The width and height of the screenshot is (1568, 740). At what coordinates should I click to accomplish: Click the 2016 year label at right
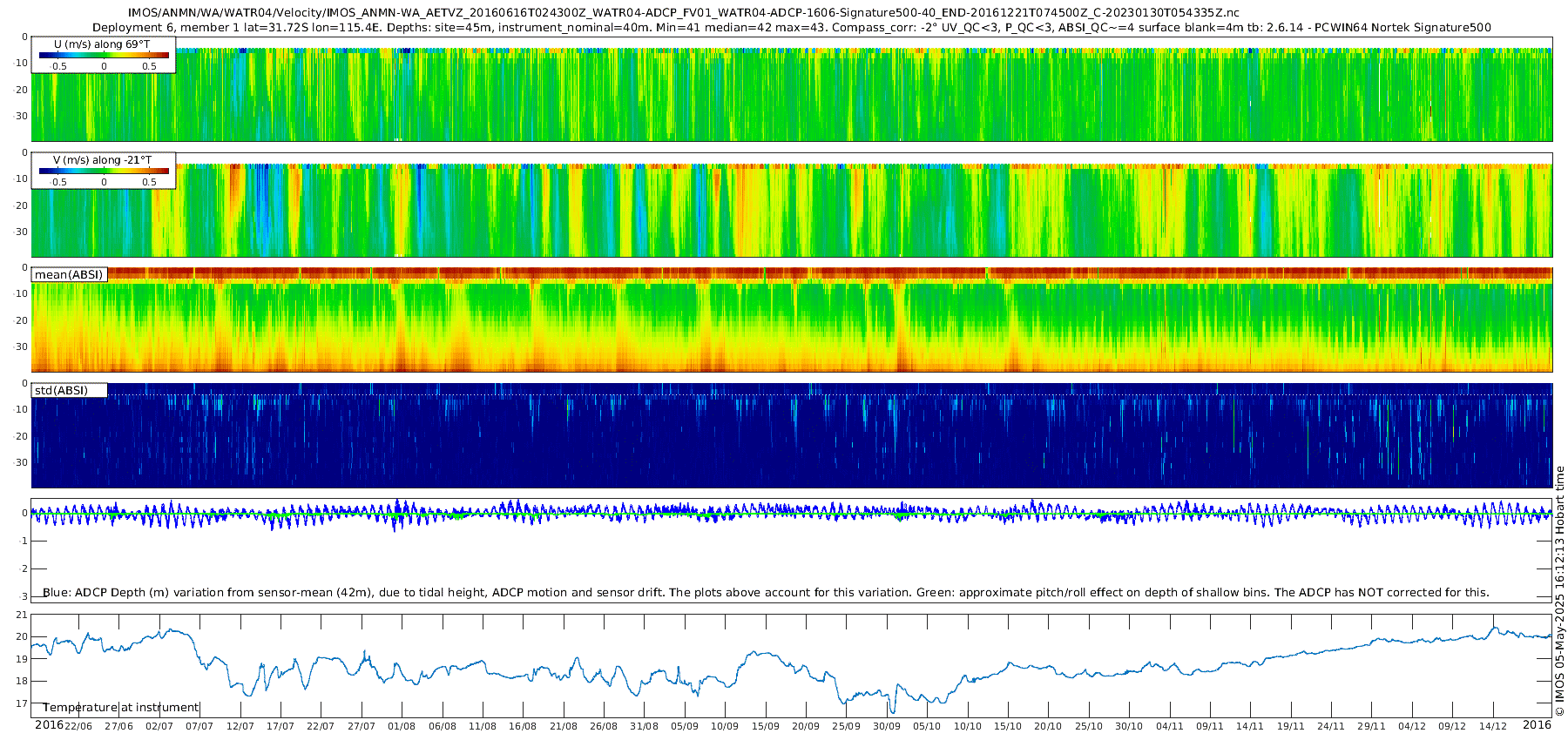pyautogui.click(x=1537, y=725)
